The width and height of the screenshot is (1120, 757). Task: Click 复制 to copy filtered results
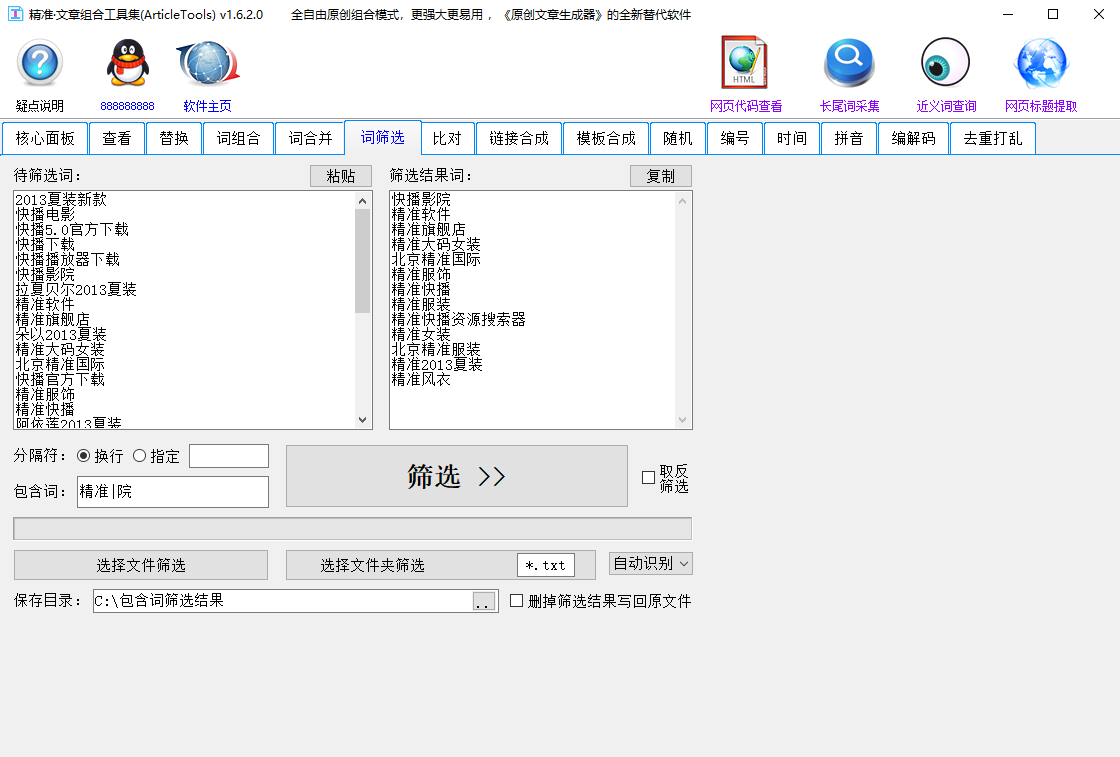coord(660,175)
